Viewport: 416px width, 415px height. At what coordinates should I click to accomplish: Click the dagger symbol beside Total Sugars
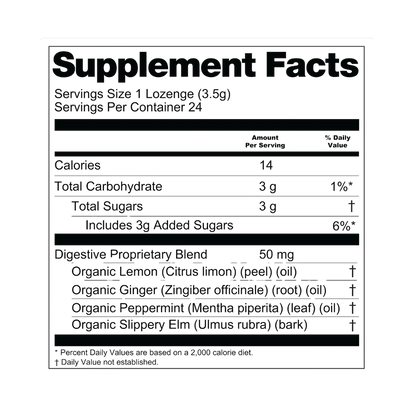pos(351,206)
